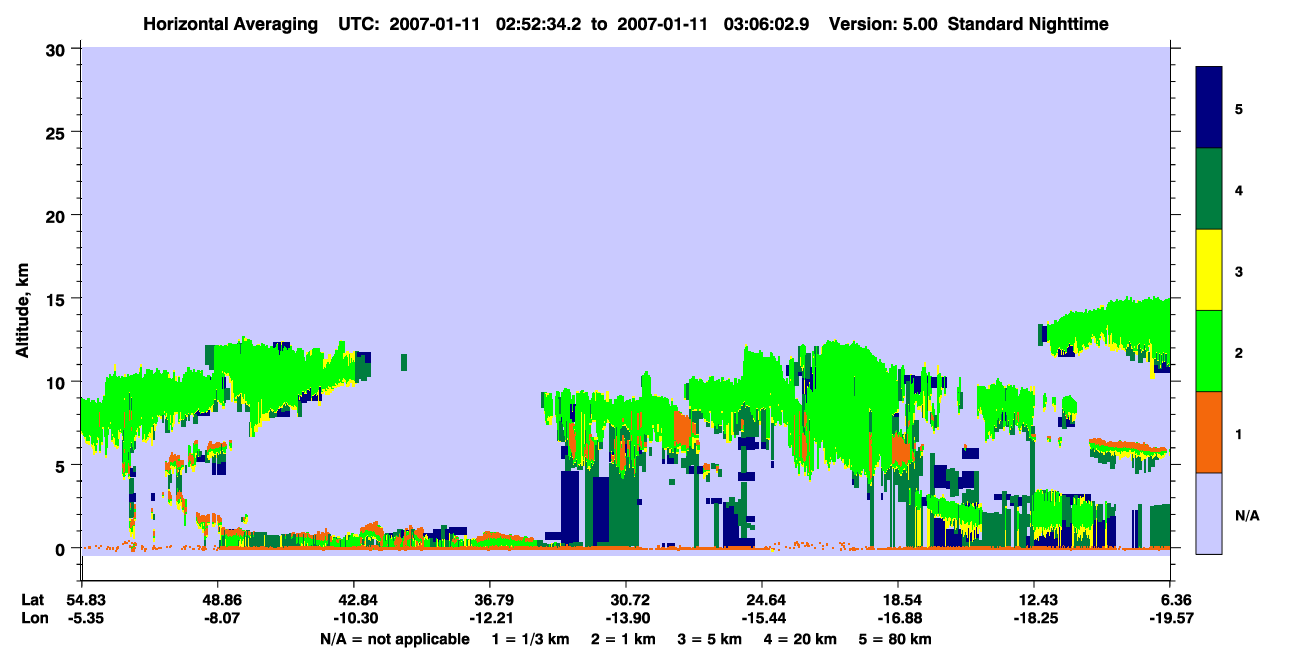Click the yellow colorbar segment labeled 3

[x=1209, y=270]
